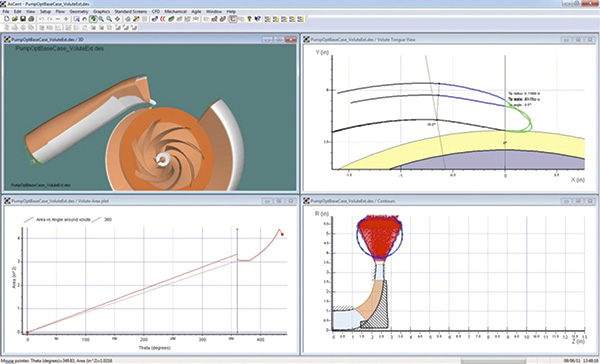Click the help pointer icon in toolbar
This screenshot has height=364, width=600.
[258, 19]
